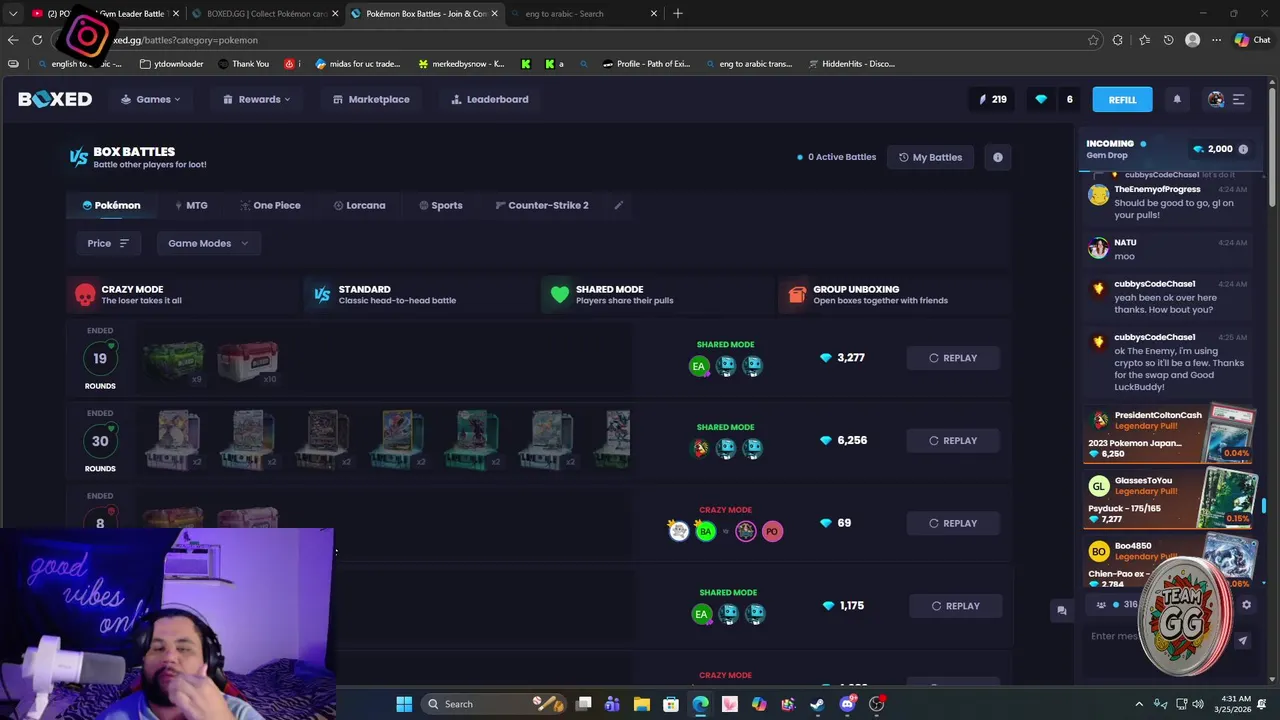Click the Gem Drop info icon
Viewport: 1280px width, 720px height.
[1243, 149]
